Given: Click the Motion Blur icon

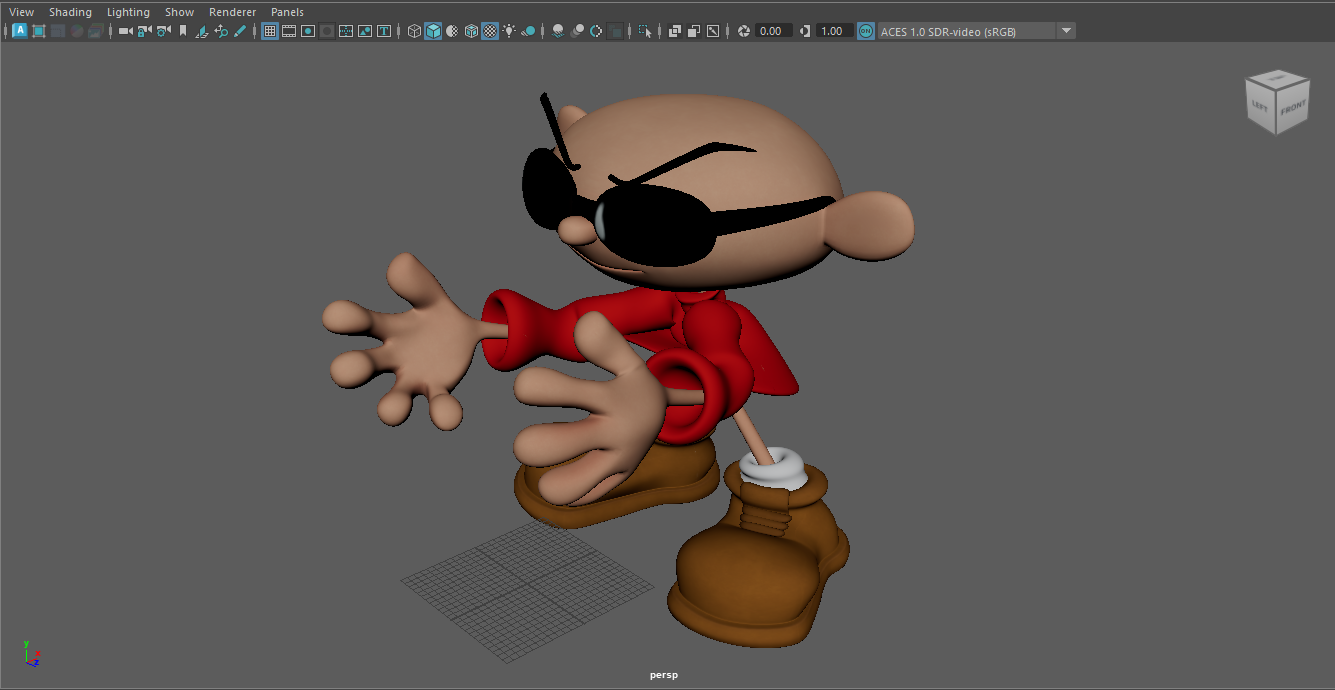Looking at the screenshot, I should point(577,31).
